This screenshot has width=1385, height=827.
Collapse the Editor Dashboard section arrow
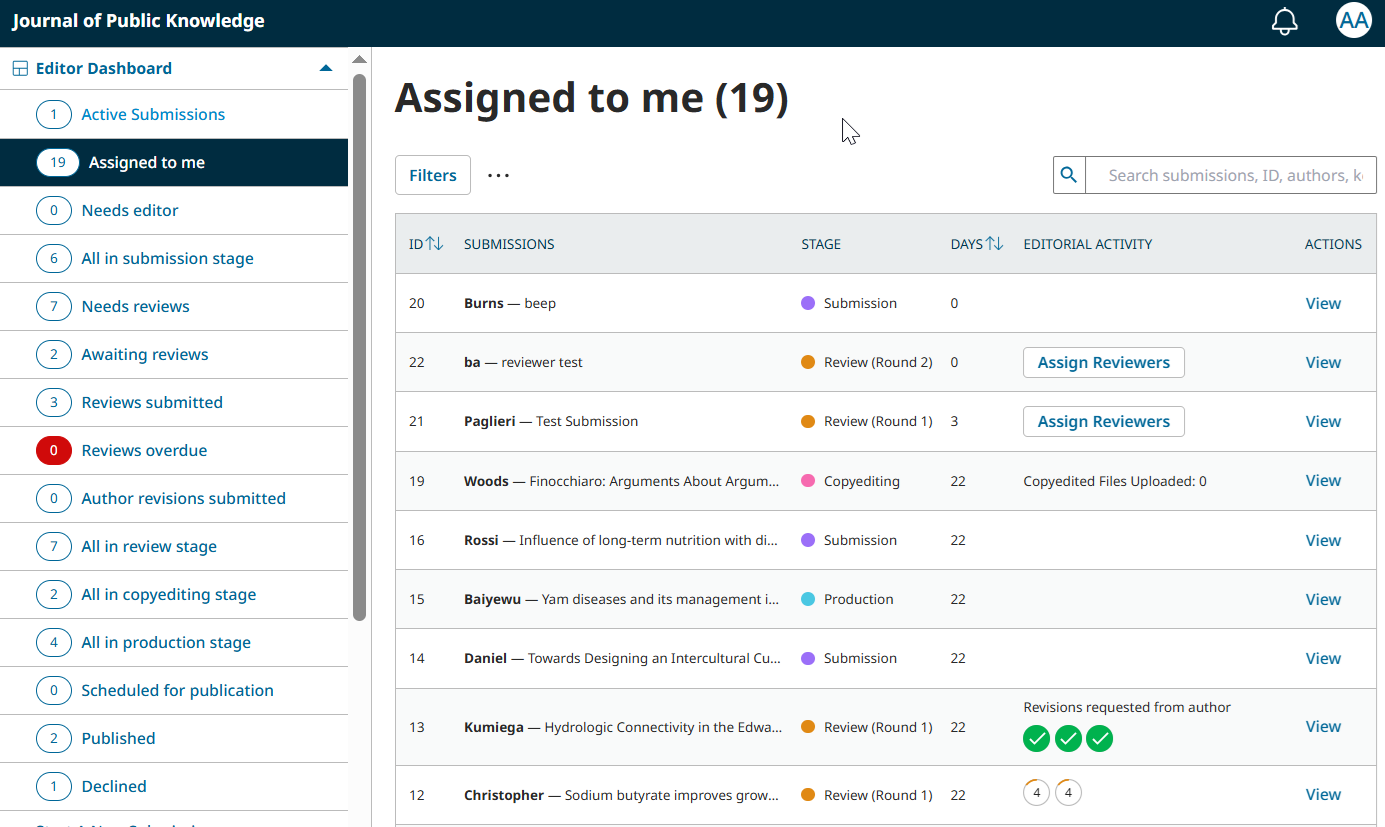pyautogui.click(x=325, y=69)
